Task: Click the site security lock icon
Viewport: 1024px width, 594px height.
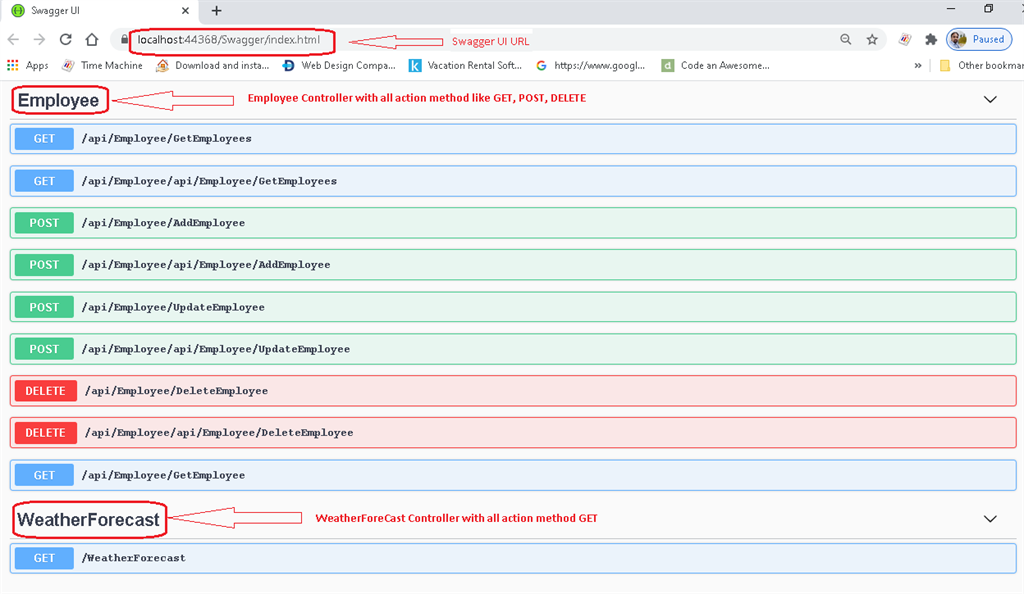Action: (x=123, y=41)
